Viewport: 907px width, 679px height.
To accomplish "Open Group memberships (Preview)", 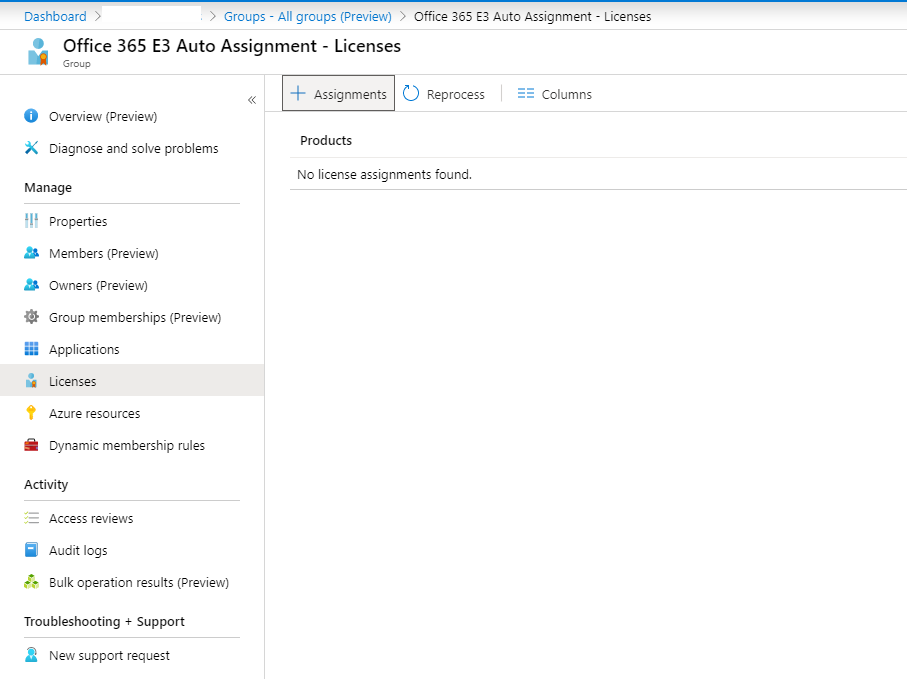I will coord(135,318).
